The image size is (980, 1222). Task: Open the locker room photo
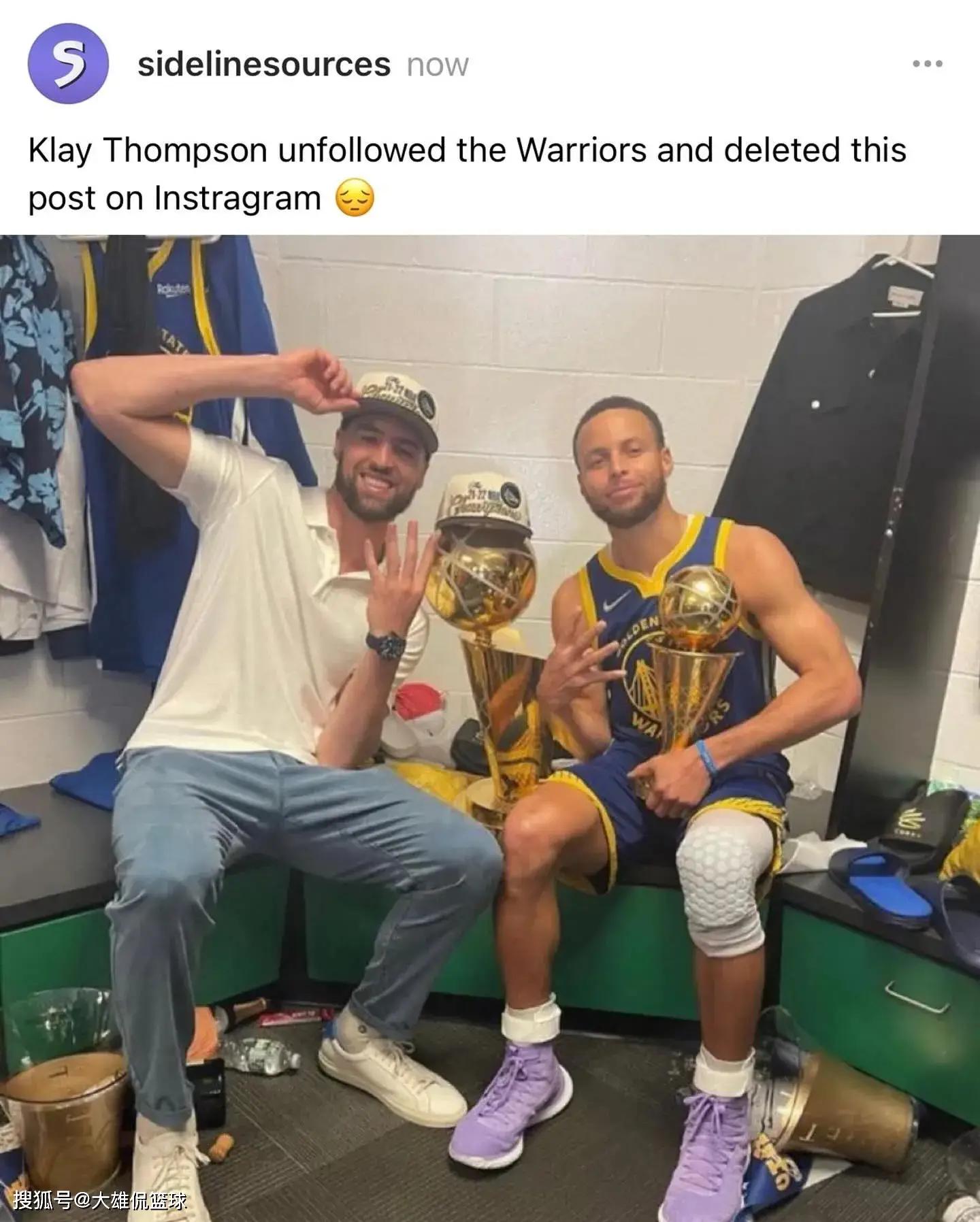(490, 728)
